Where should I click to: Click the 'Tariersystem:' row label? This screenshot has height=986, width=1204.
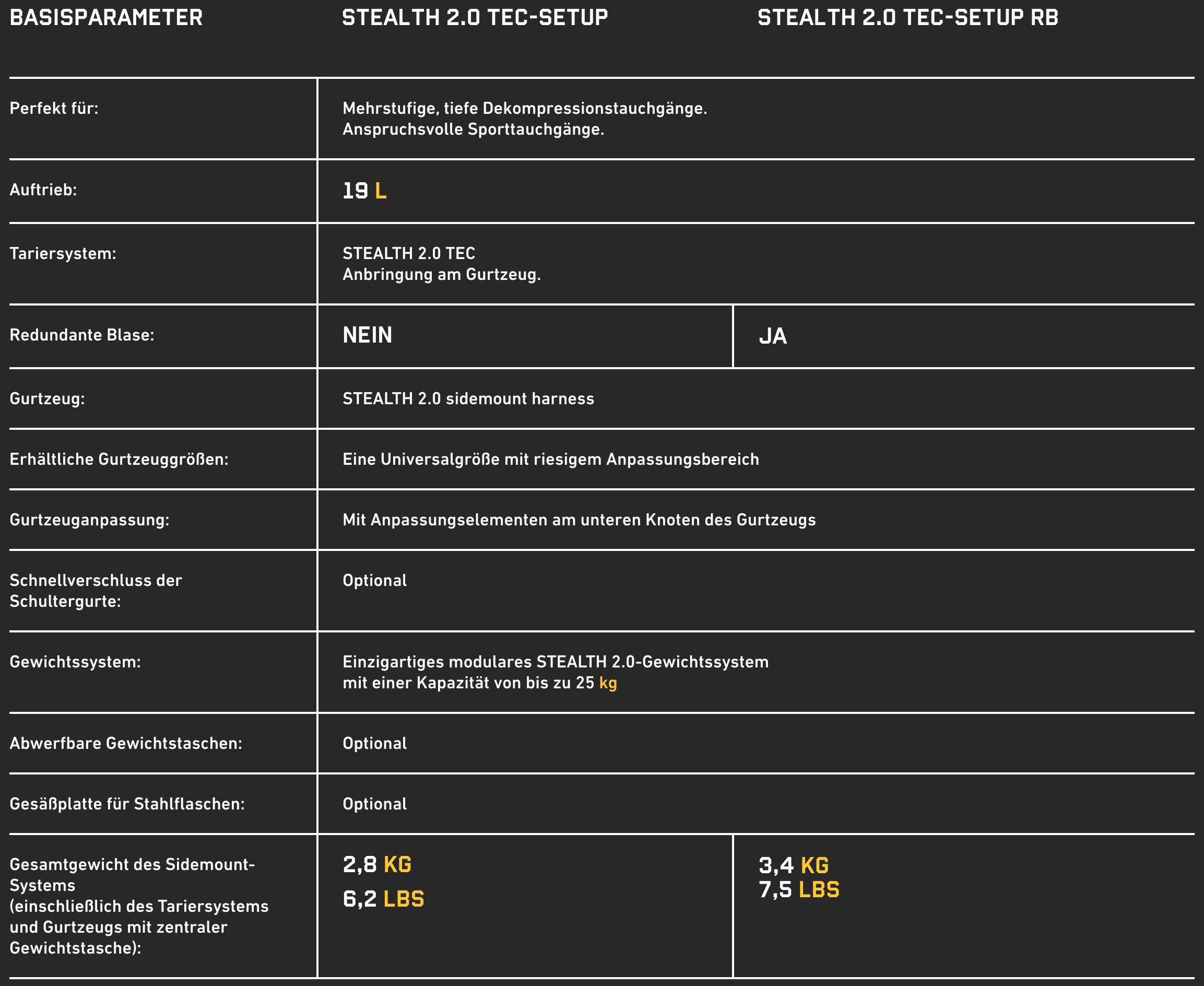pyautogui.click(x=63, y=253)
